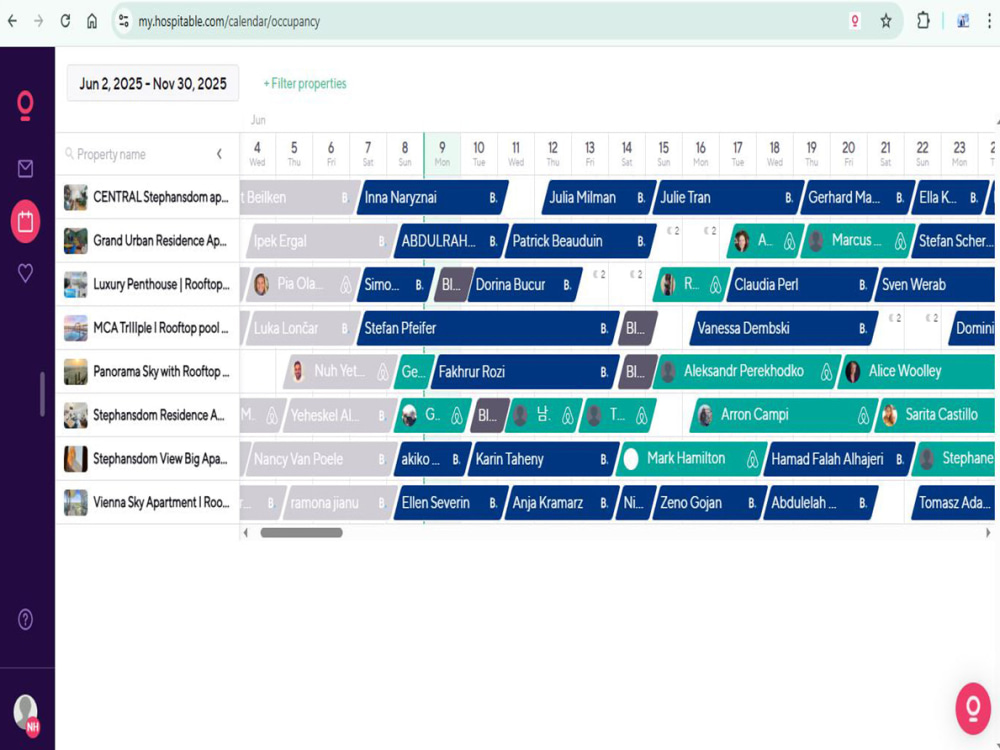Open Inna Naryznai reservation
1000x750 pixels.
(432, 198)
